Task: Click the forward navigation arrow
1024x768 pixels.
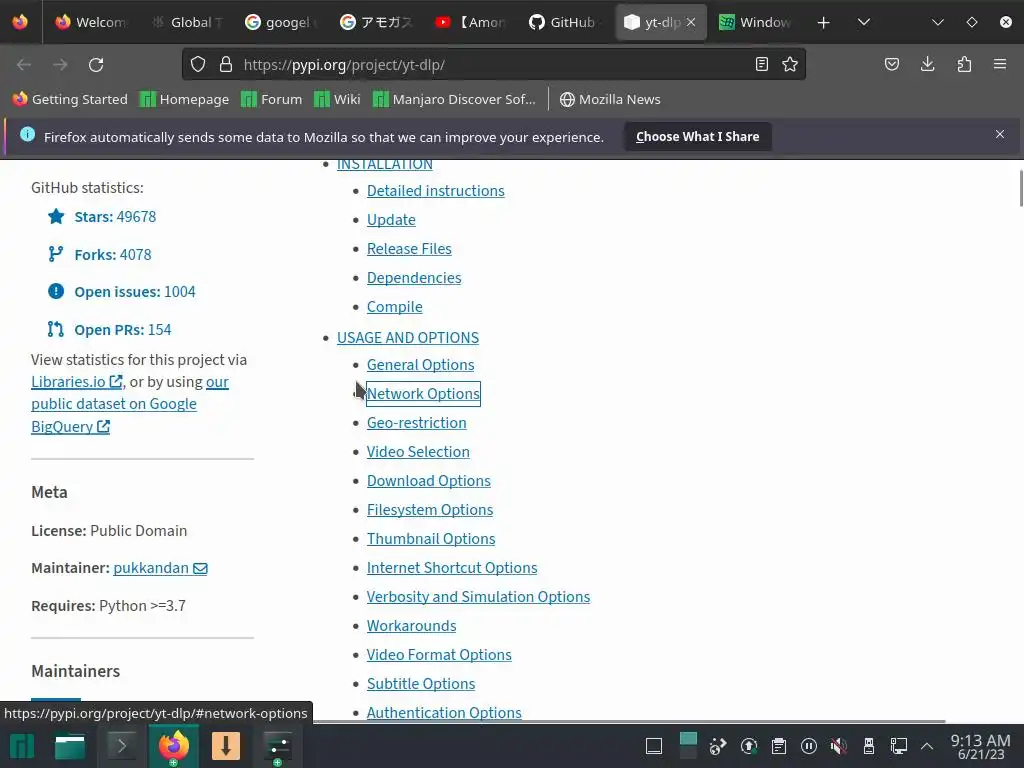Action: 60,65
